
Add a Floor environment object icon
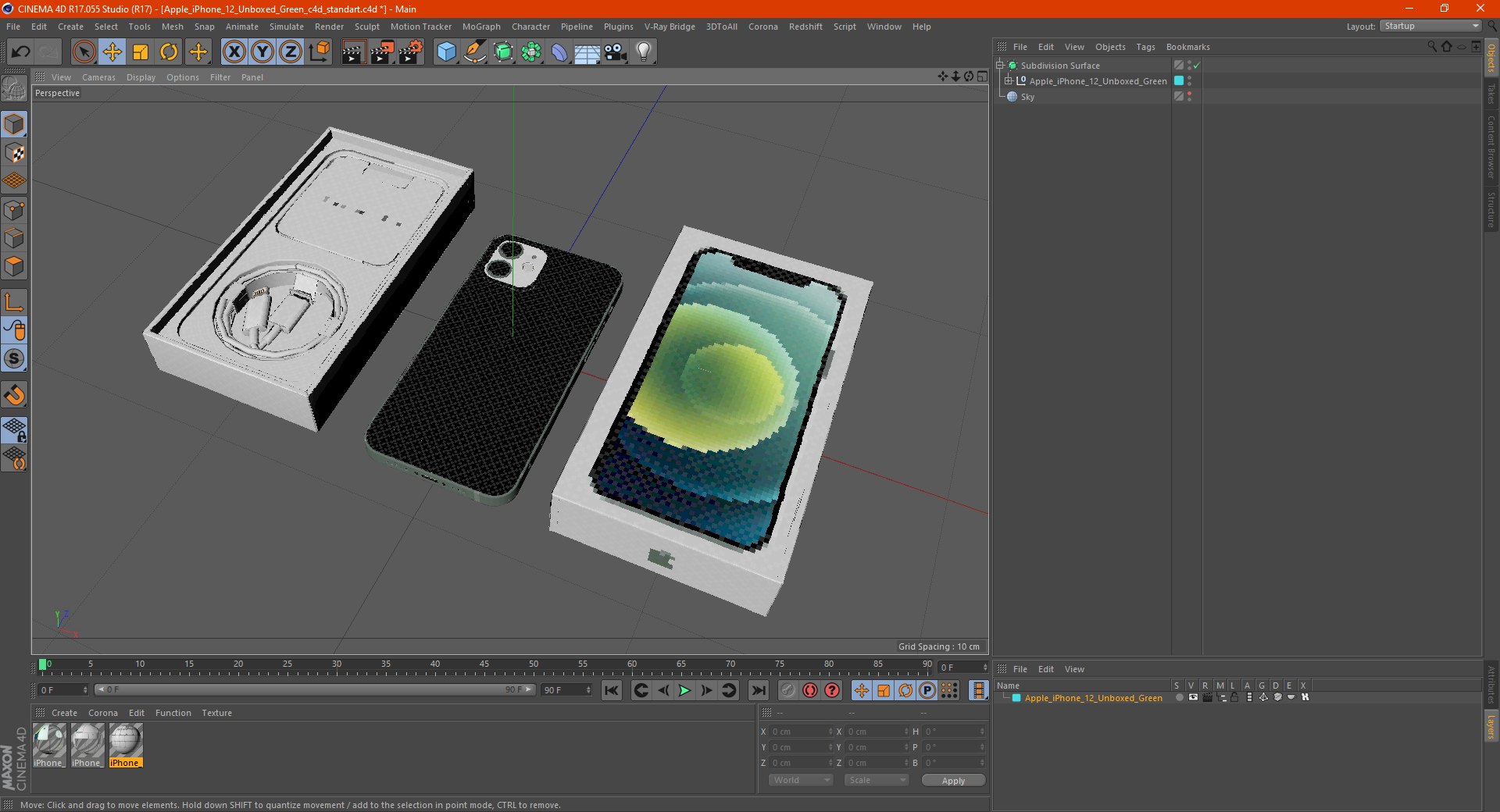click(x=587, y=52)
